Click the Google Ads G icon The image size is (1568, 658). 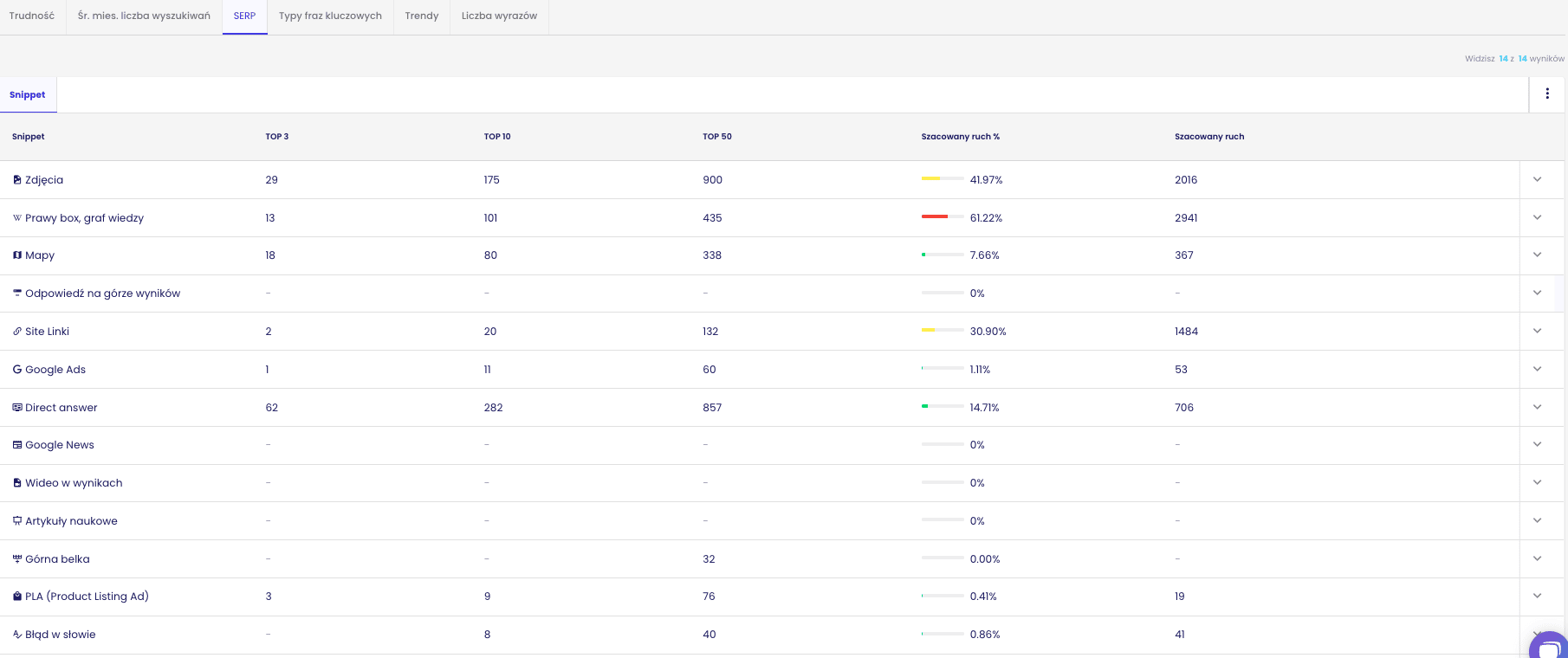pos(17,370)
